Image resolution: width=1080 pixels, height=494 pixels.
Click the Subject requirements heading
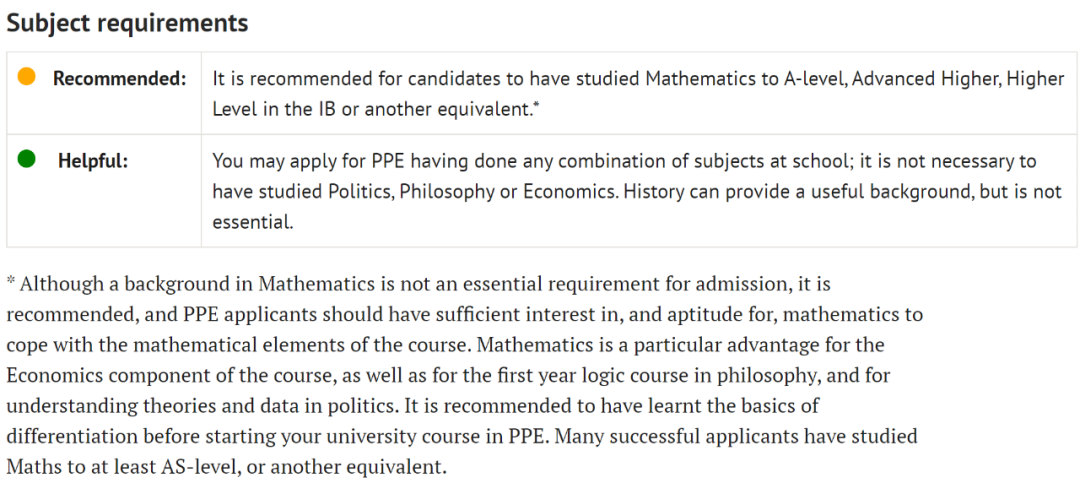tap(127, 23)
